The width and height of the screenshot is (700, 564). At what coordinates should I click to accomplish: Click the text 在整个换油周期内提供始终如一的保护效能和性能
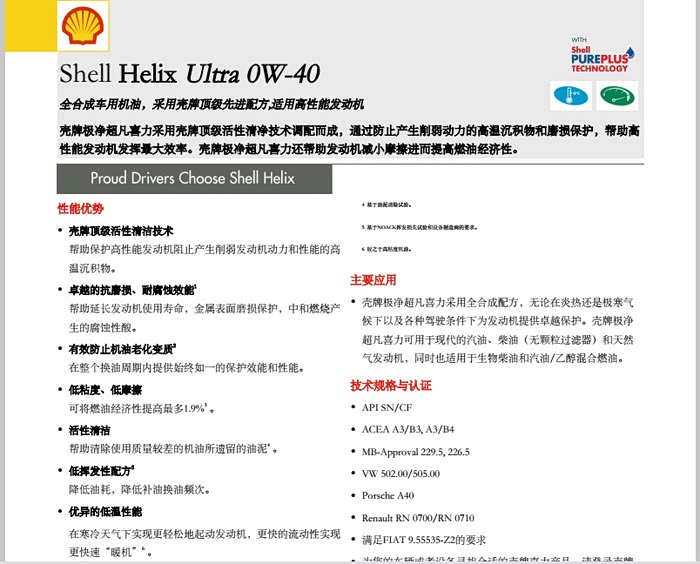pyautogui.click(x=187, y=368)
